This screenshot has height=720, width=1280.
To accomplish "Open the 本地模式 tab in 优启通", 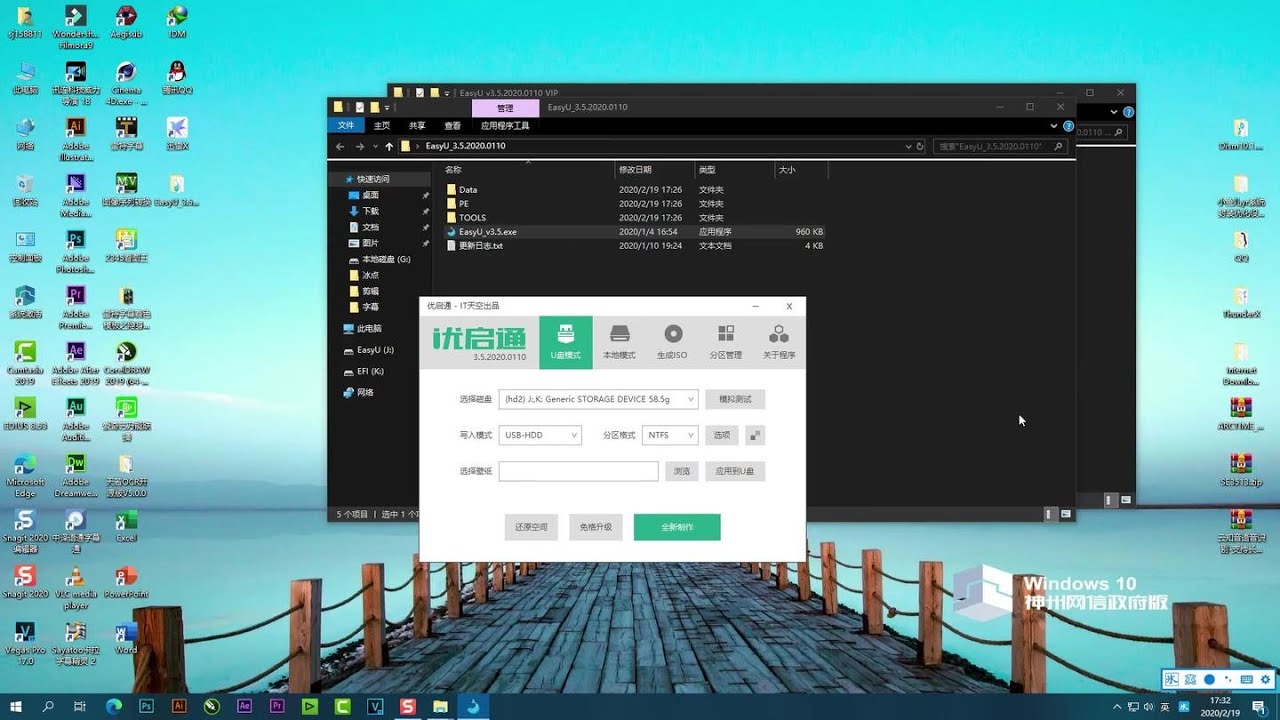I will click(x=619, y=342).
